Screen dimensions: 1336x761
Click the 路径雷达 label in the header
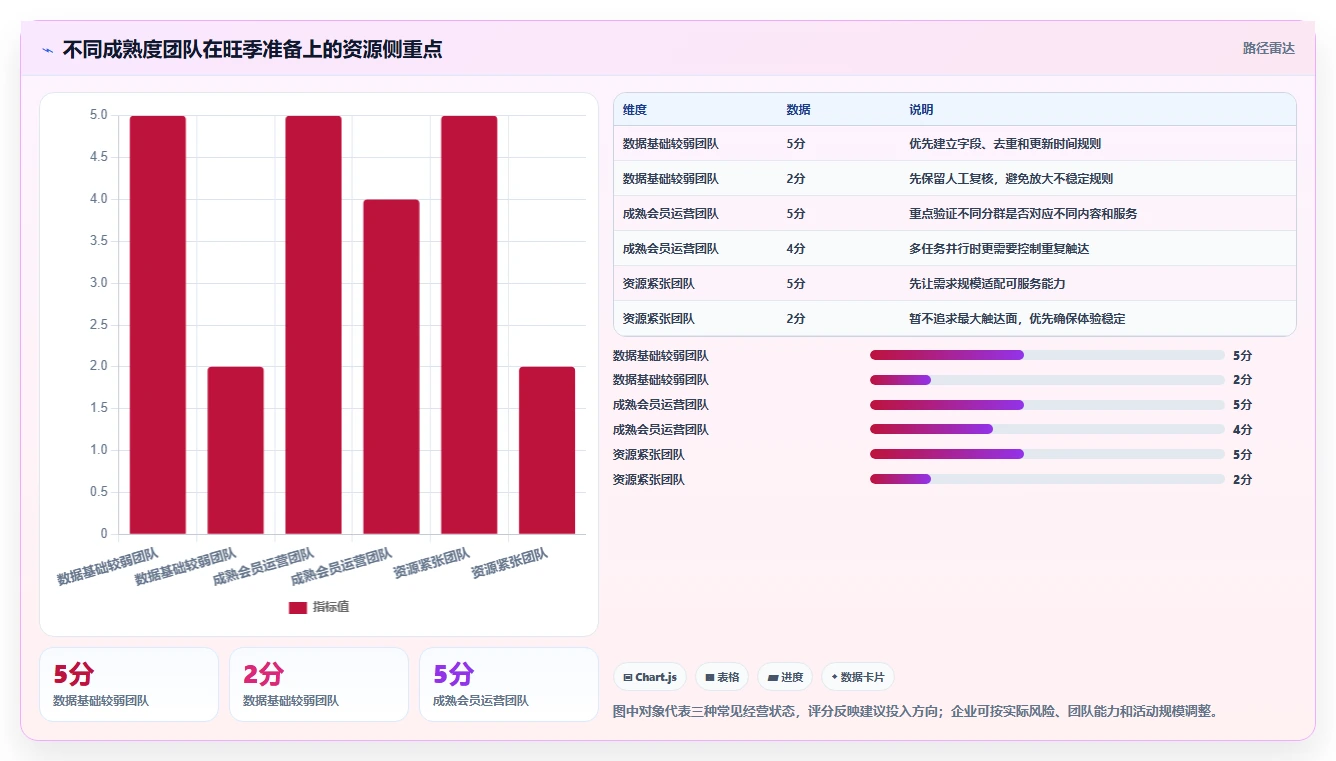[1268, 48]
